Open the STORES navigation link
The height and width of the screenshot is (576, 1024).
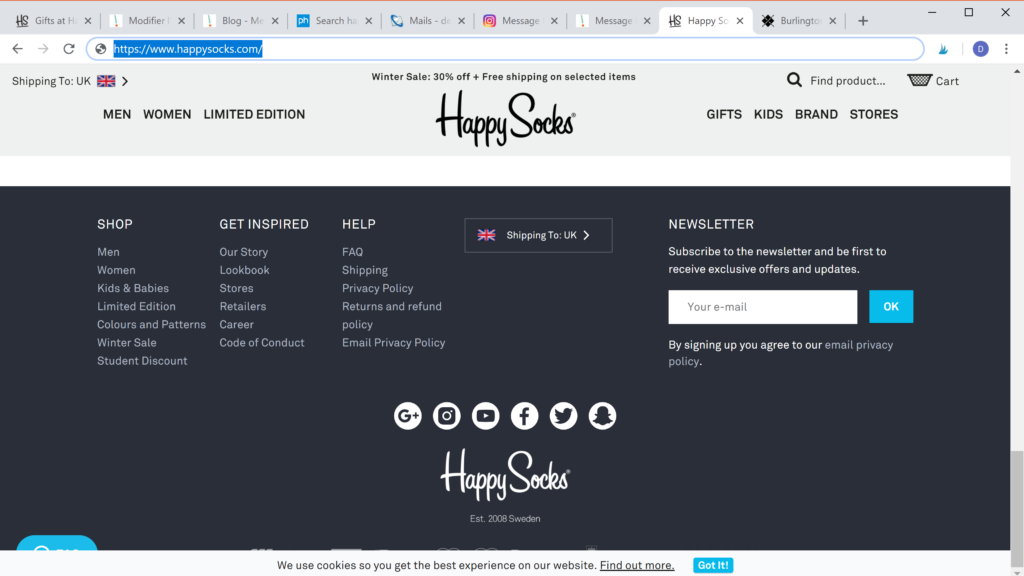[x=874, y=114]
